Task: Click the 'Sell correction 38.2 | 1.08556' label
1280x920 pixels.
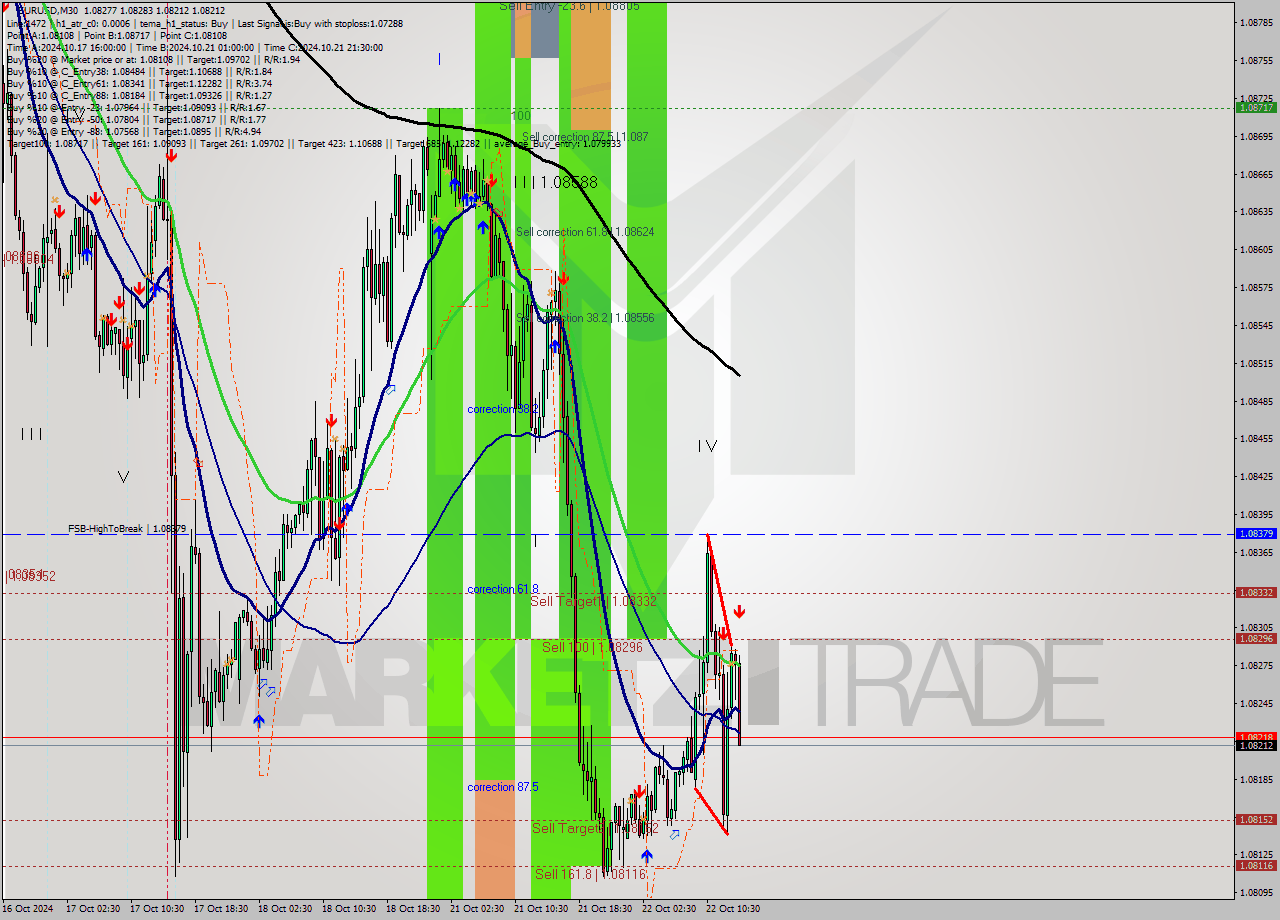Action: click(585, 318)
